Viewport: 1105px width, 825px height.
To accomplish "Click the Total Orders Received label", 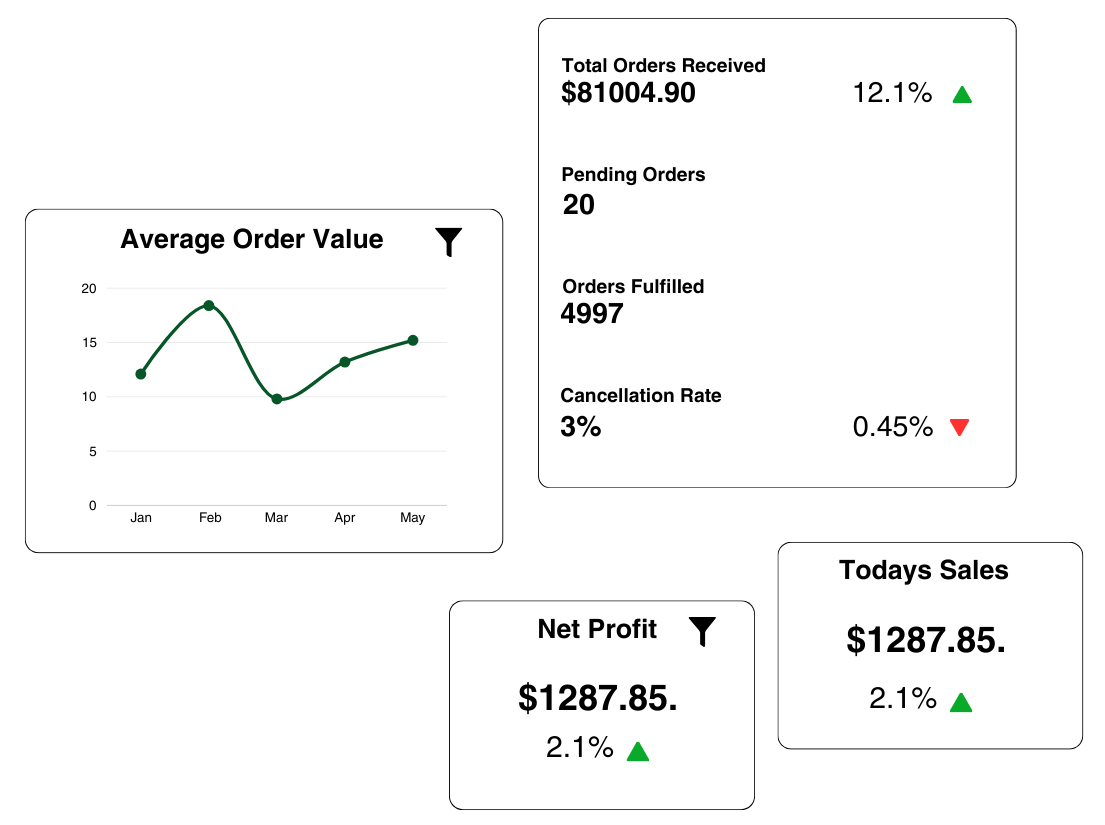I will pos(663,66).
